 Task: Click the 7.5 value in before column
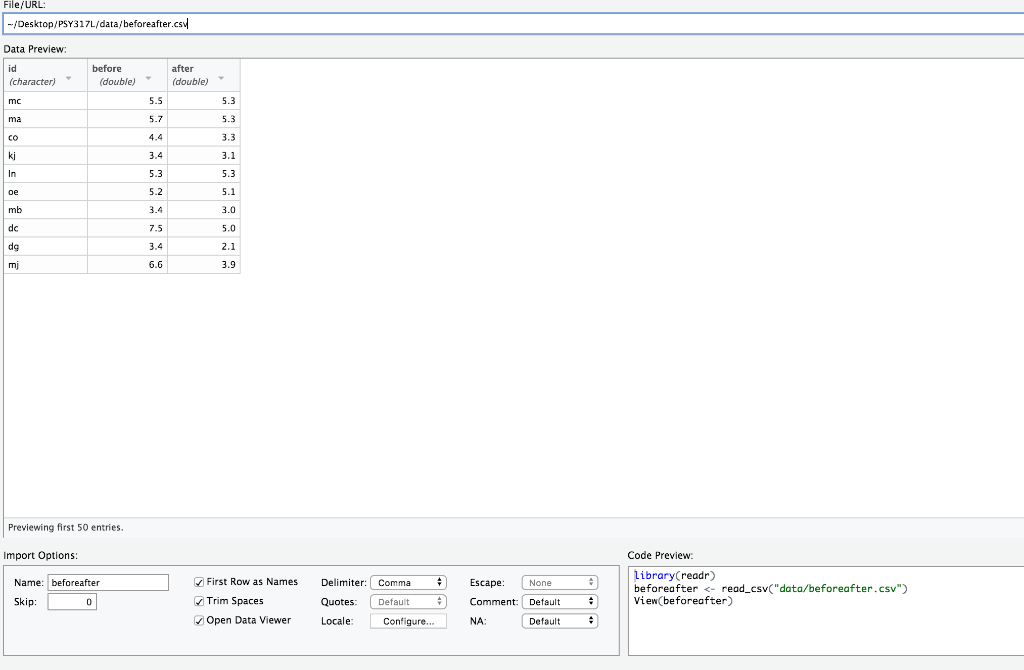(155, 228)
